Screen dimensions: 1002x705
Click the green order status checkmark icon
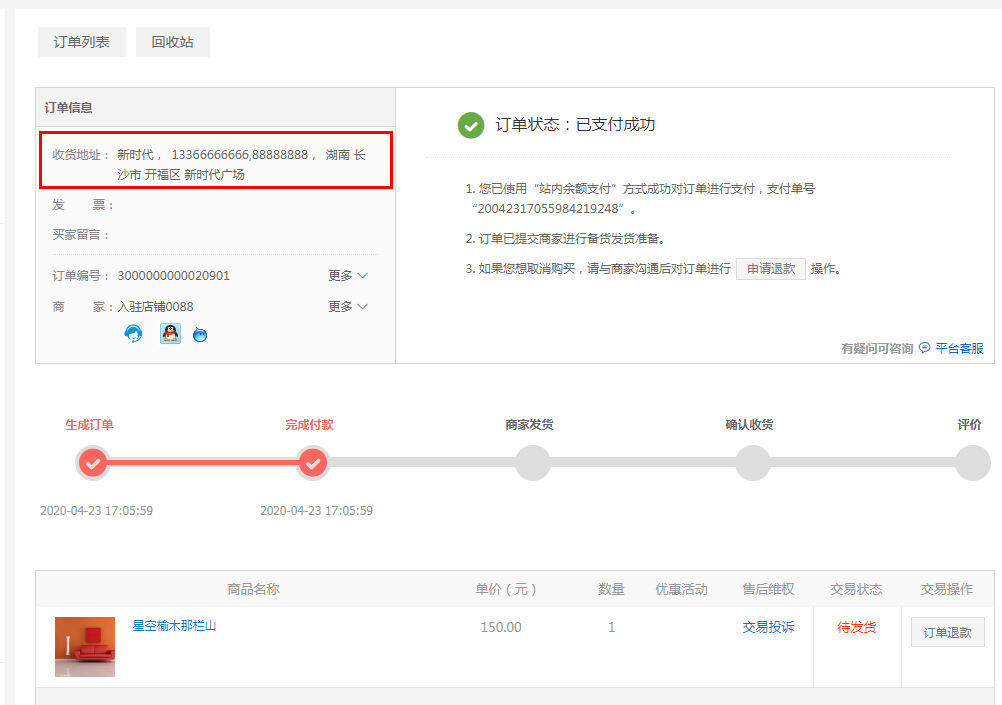click(x=471, y=125)
